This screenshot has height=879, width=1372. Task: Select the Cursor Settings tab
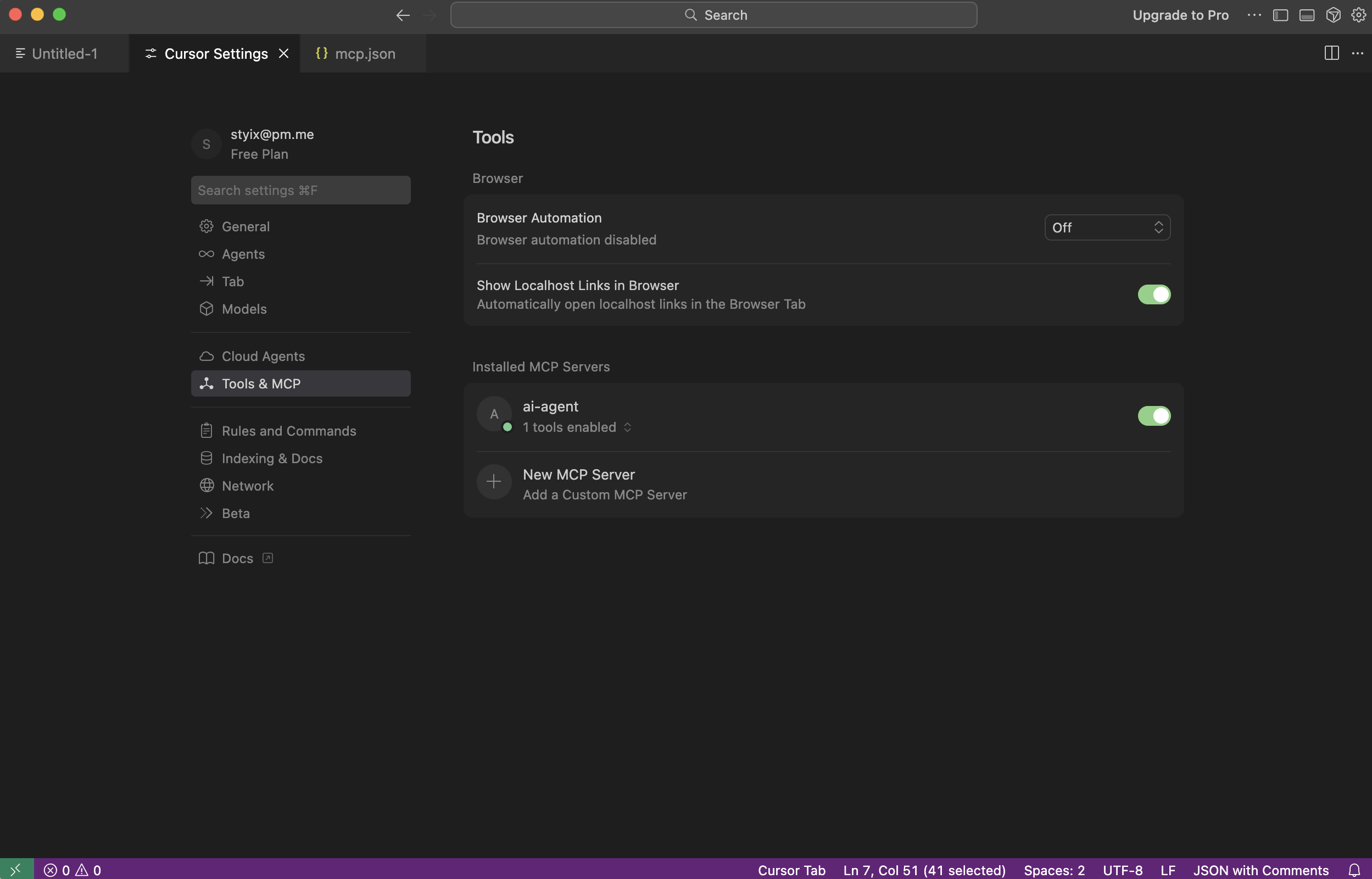click(x=215, y=53)
